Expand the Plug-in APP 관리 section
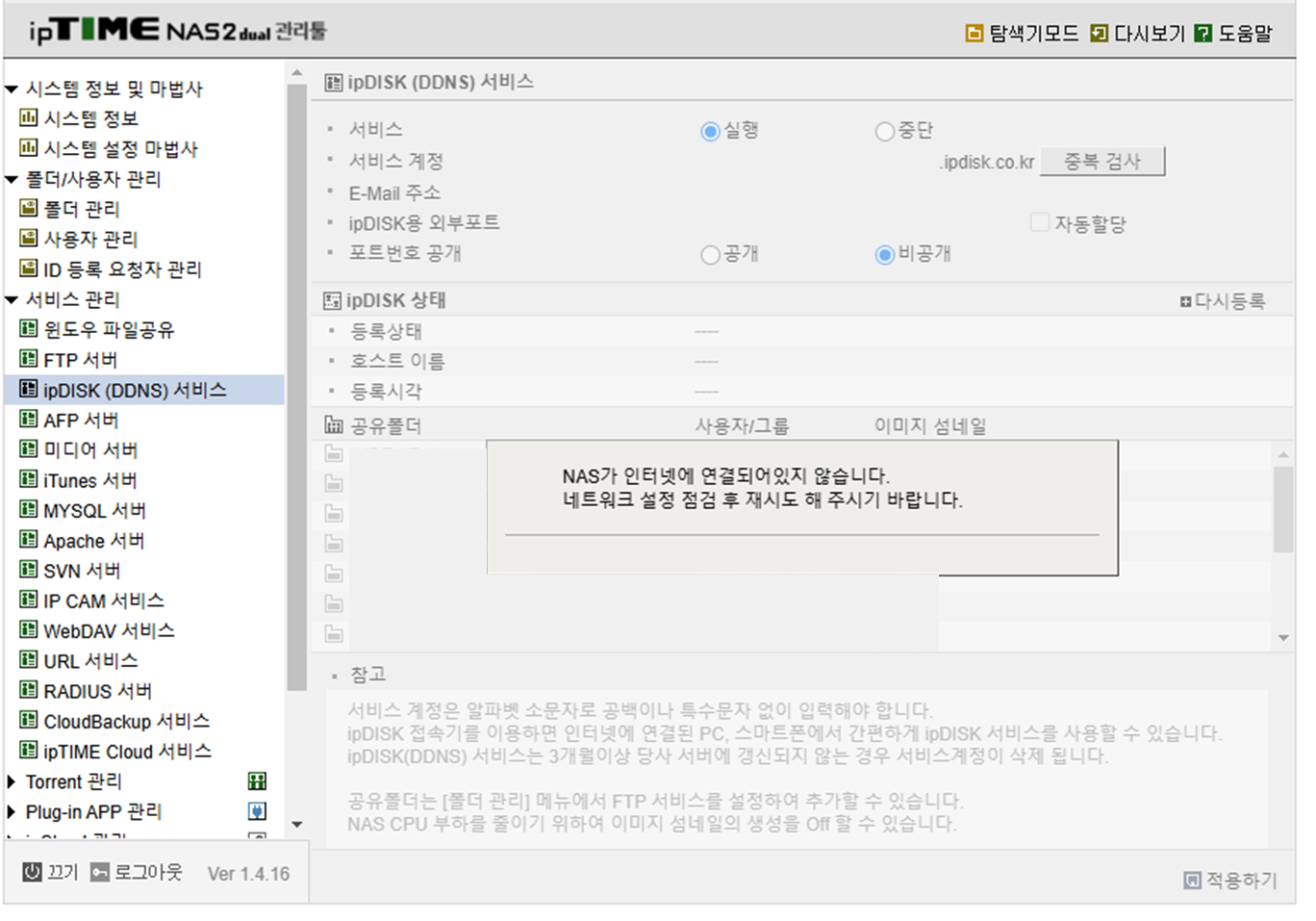 tap(12, 811)
